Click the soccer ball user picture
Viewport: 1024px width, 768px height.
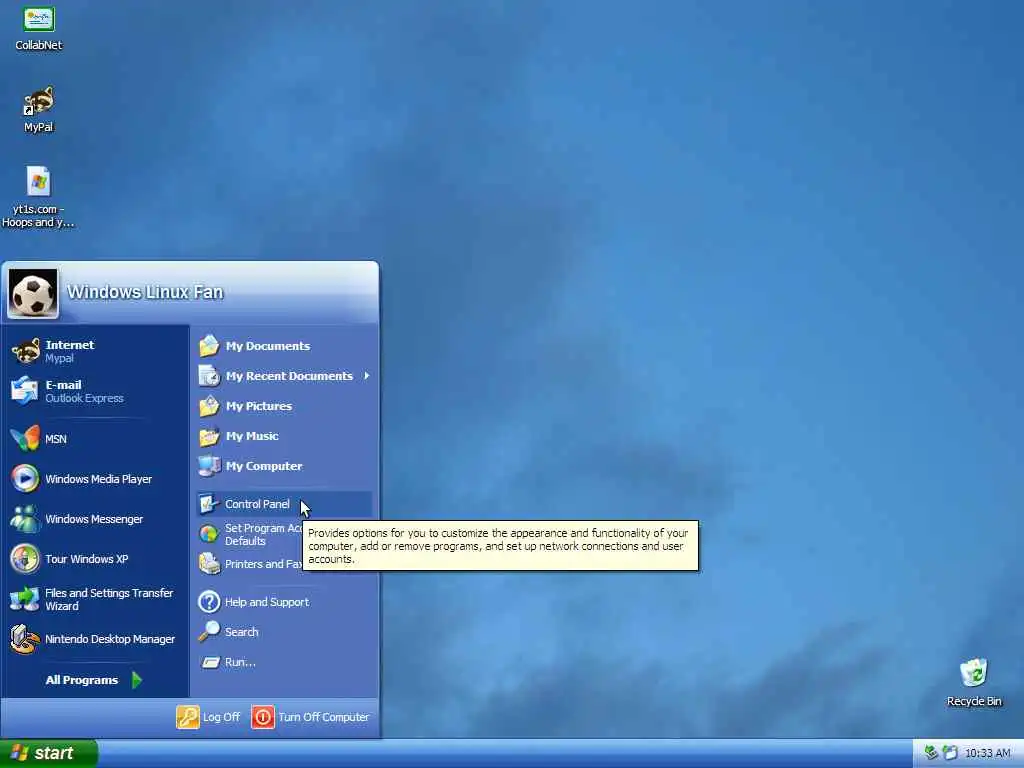point(33,293)
